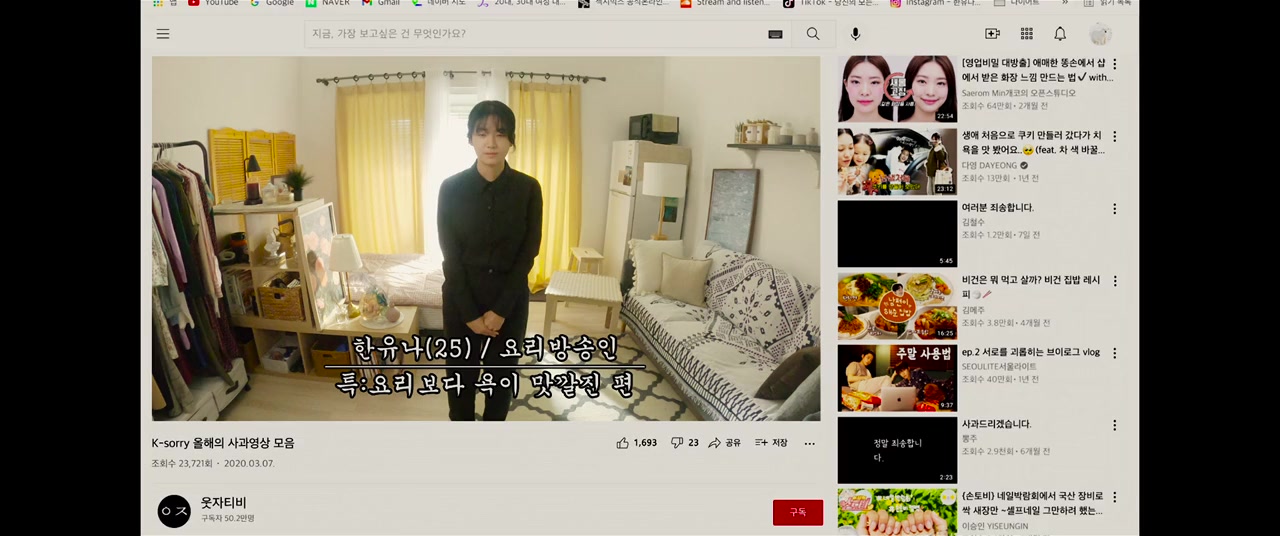Screen dimensions: 1280x536
Task: Click the search input field
Action: (x=534, y=34)
